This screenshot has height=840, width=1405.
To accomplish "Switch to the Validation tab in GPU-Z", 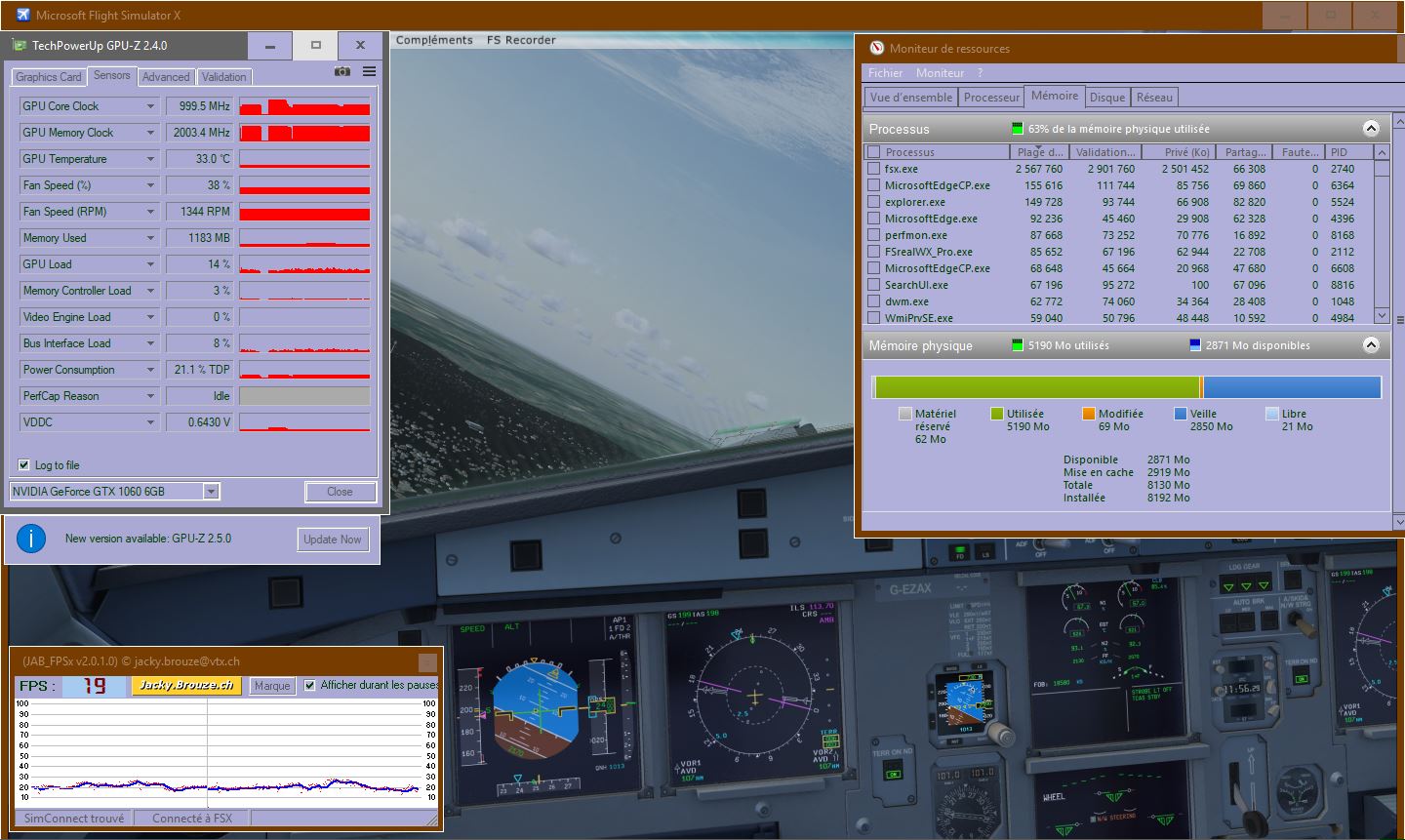I will pyautogui.click(x=224, y=77).
